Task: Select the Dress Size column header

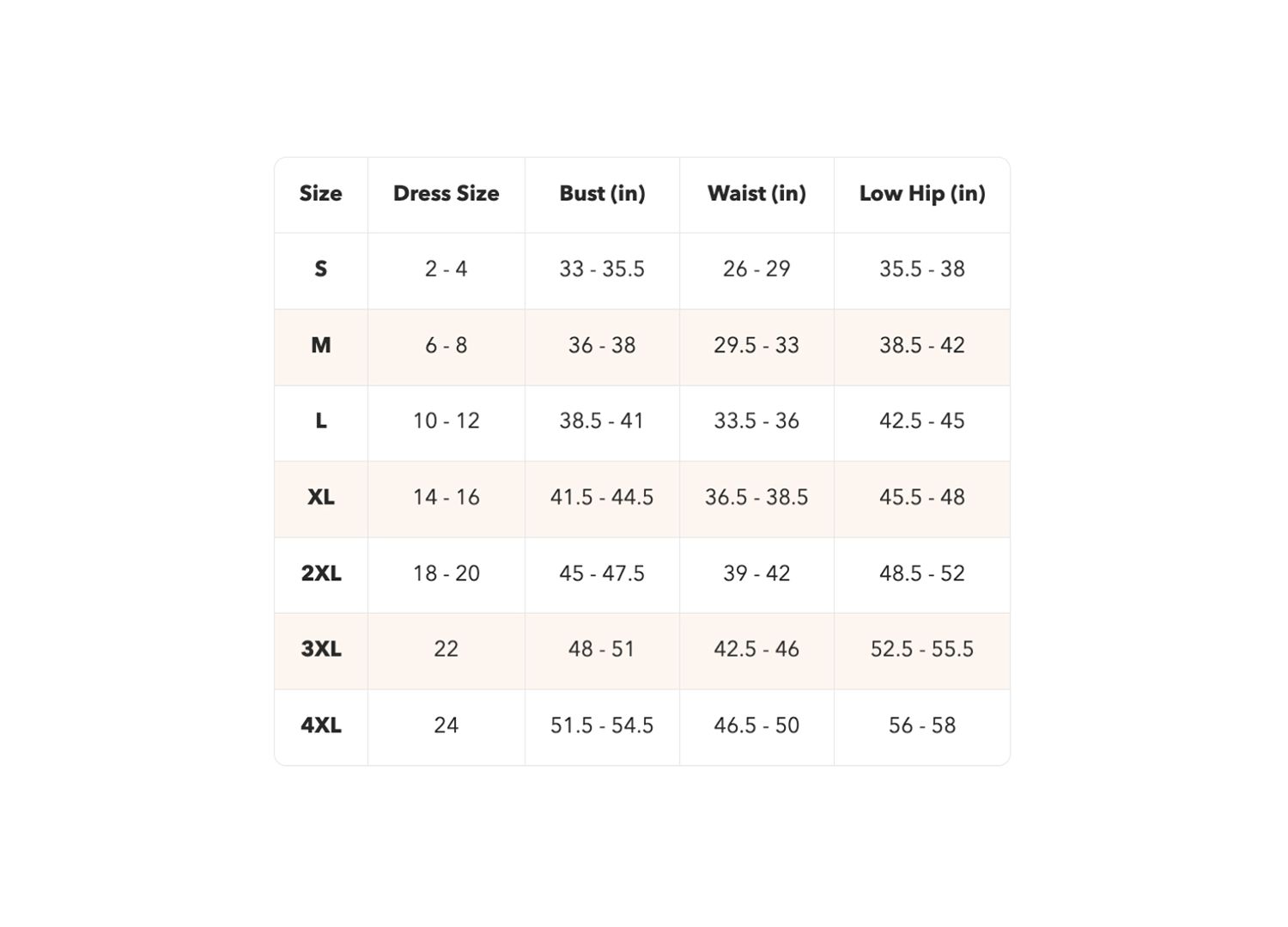Action: click(447, 194)
